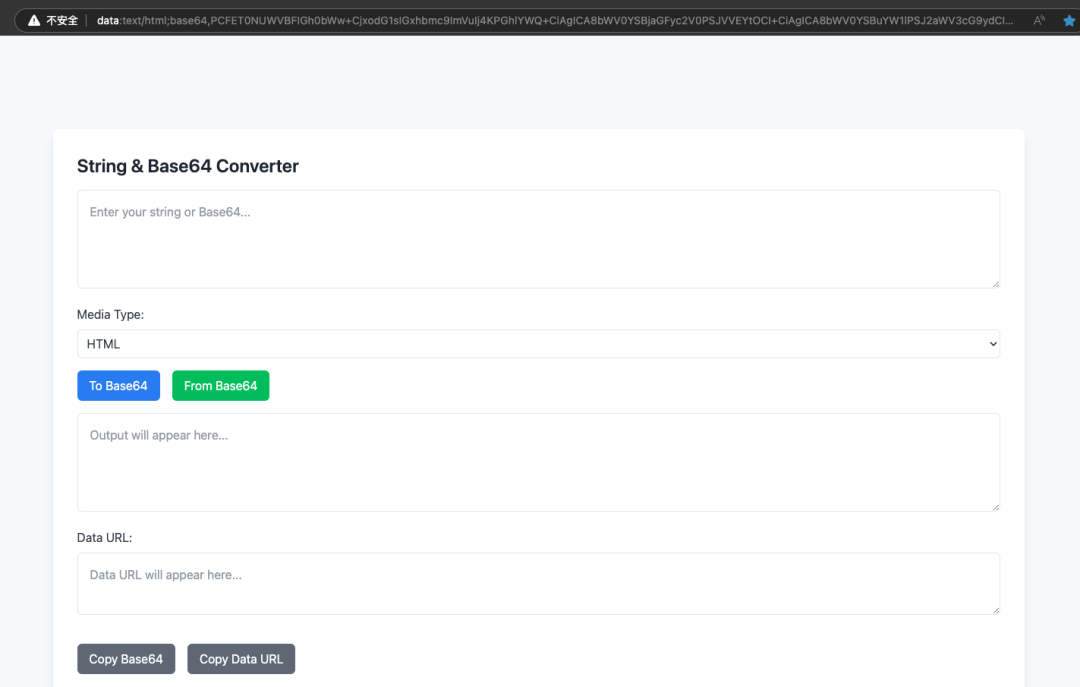Click the read aloud icon in address bar
Image resolution: width=1080 pixels, height=687 pixels.
pyautogui.click(x=1039, y=20)
